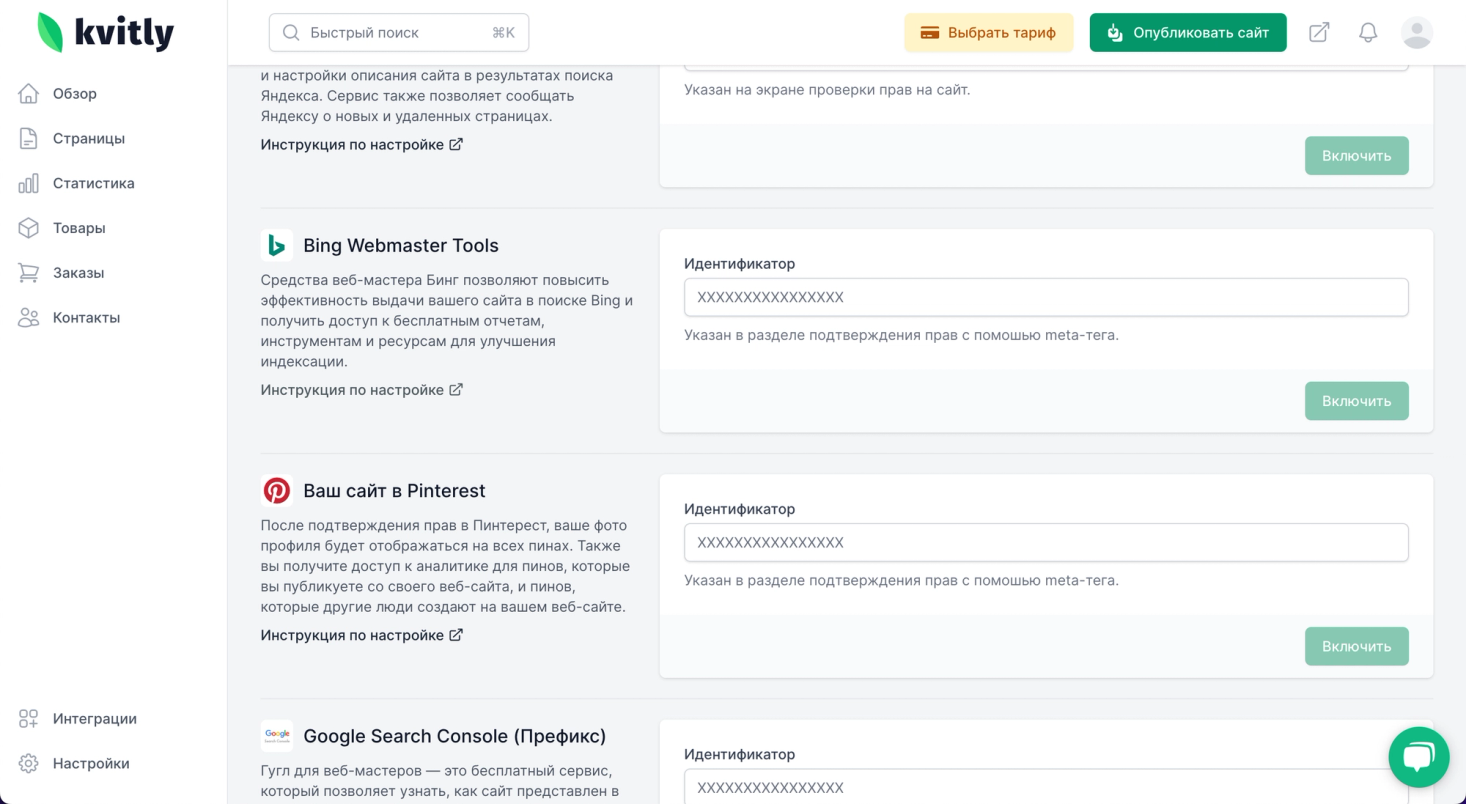Open Интеграции menu item

94,719
